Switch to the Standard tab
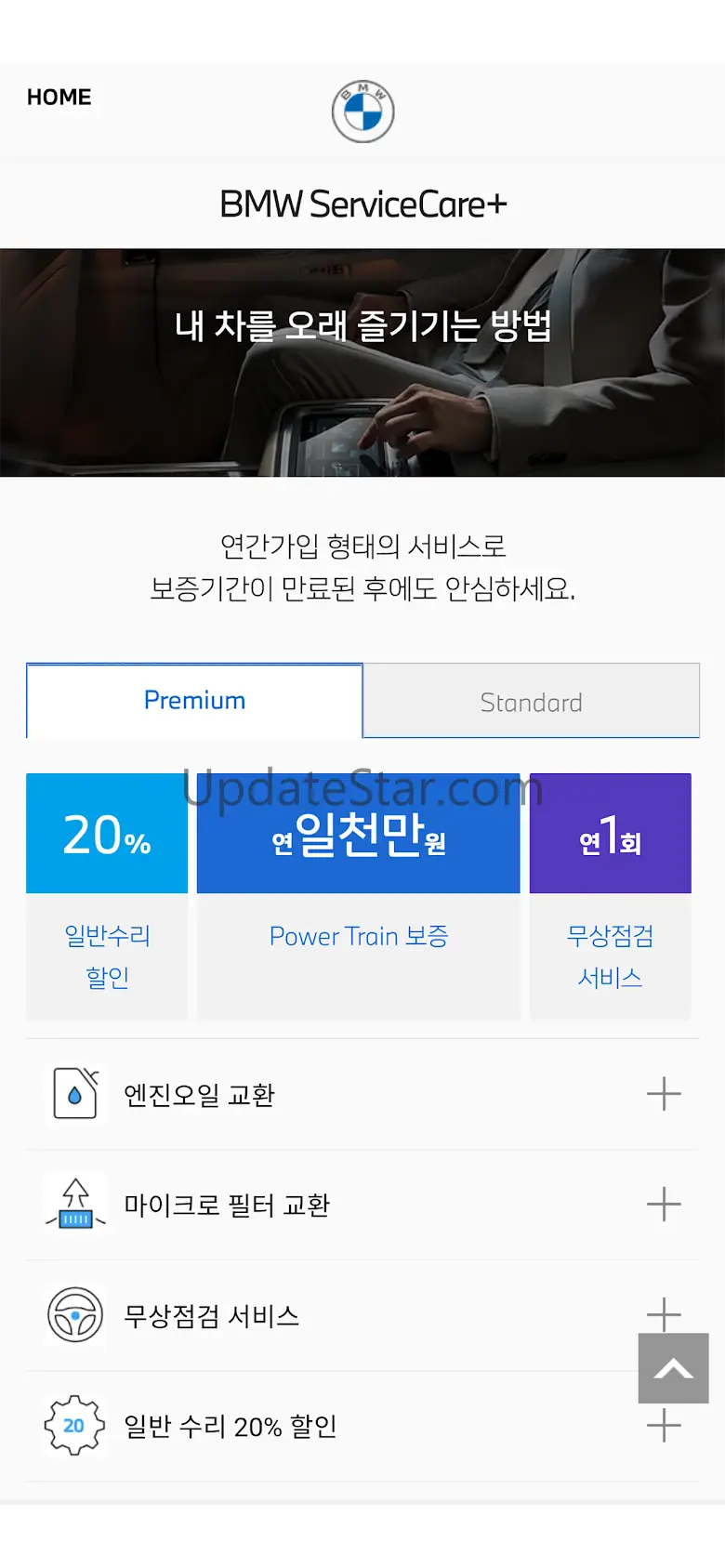Viewport: 725px width, 1568px height. coord(531,702)
